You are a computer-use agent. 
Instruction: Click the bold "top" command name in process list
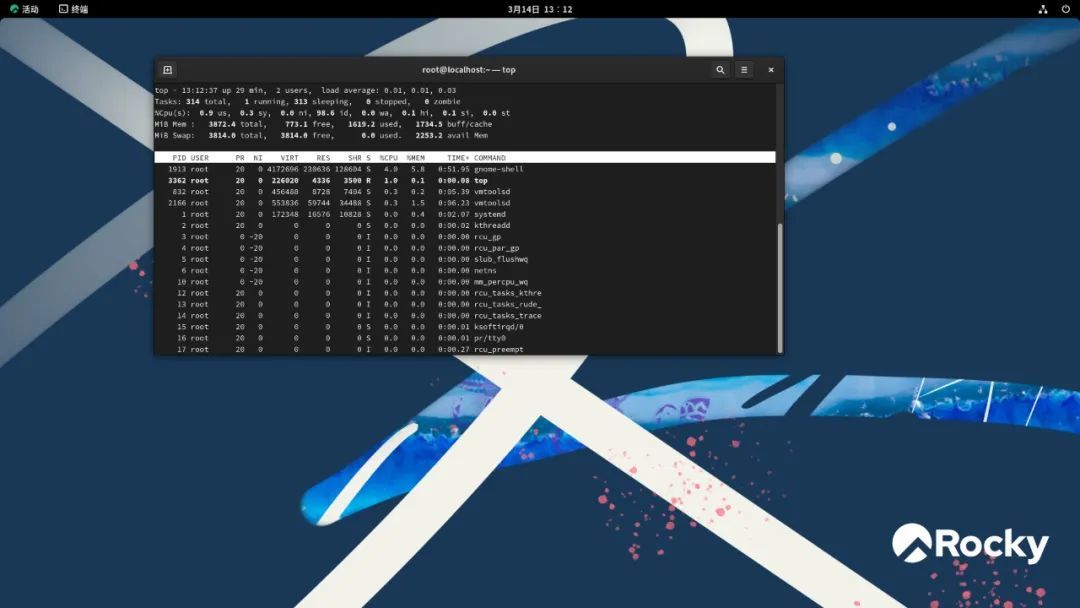481,180
